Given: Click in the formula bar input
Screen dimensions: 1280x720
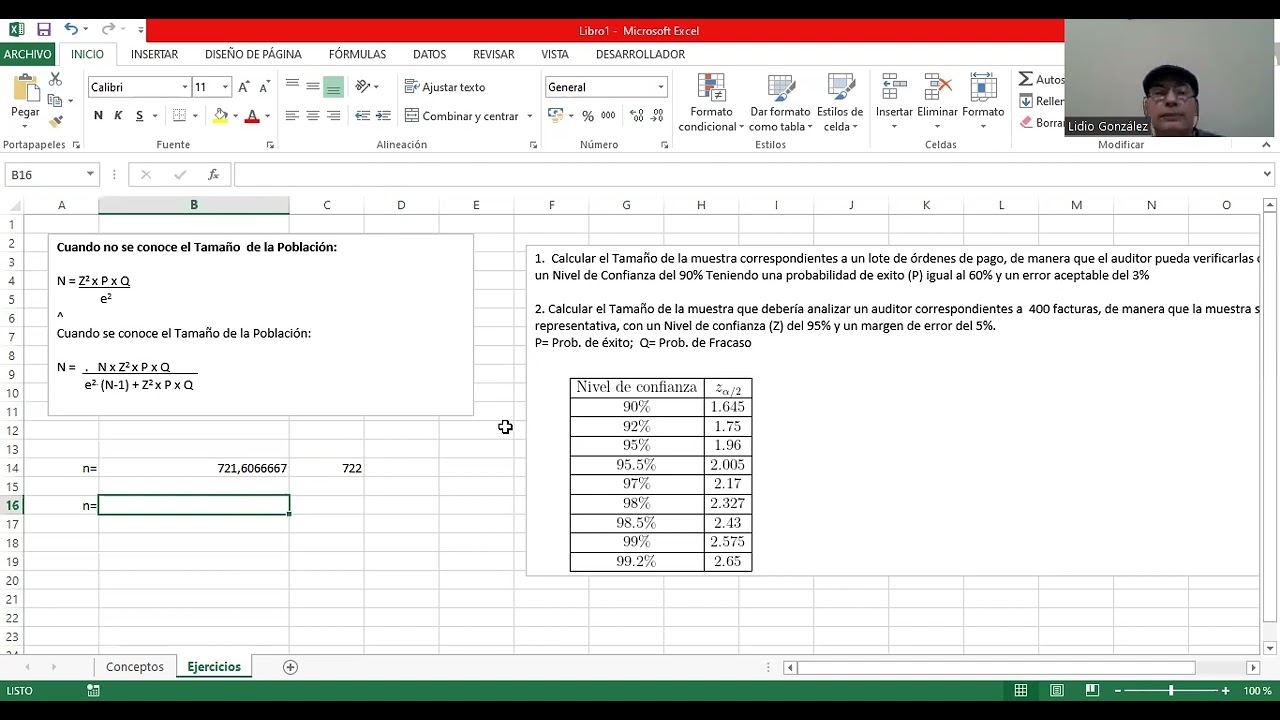Looking at the screenshot, I should coord(746,174).
